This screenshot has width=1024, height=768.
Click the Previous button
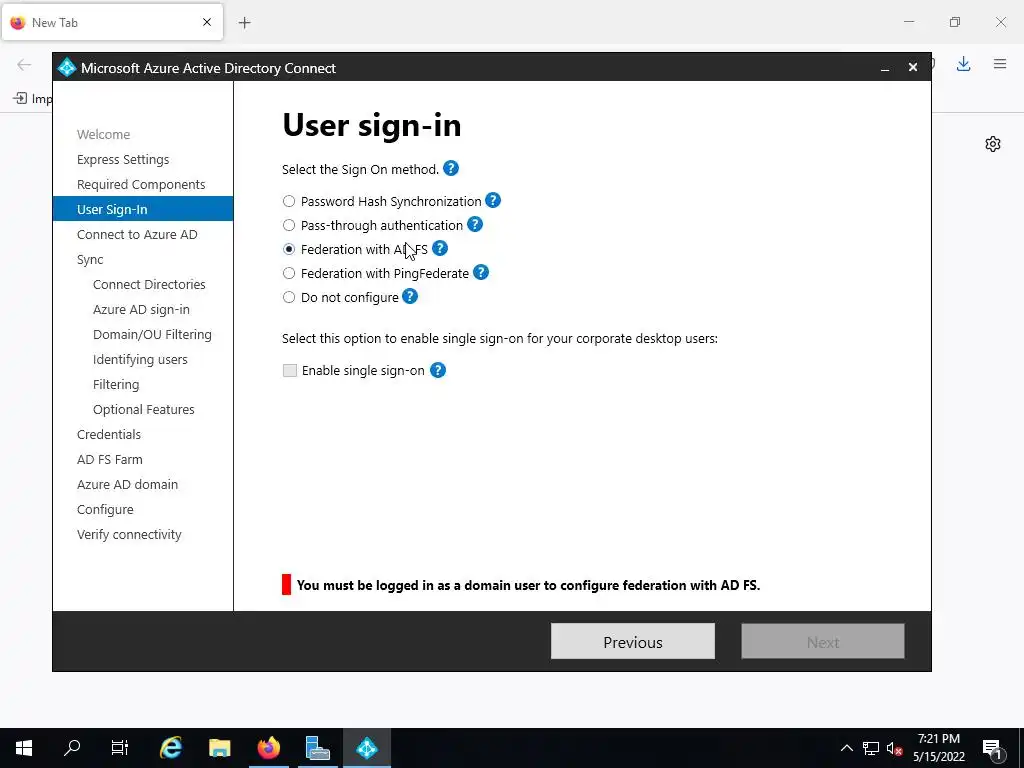[x=633, y=641]
